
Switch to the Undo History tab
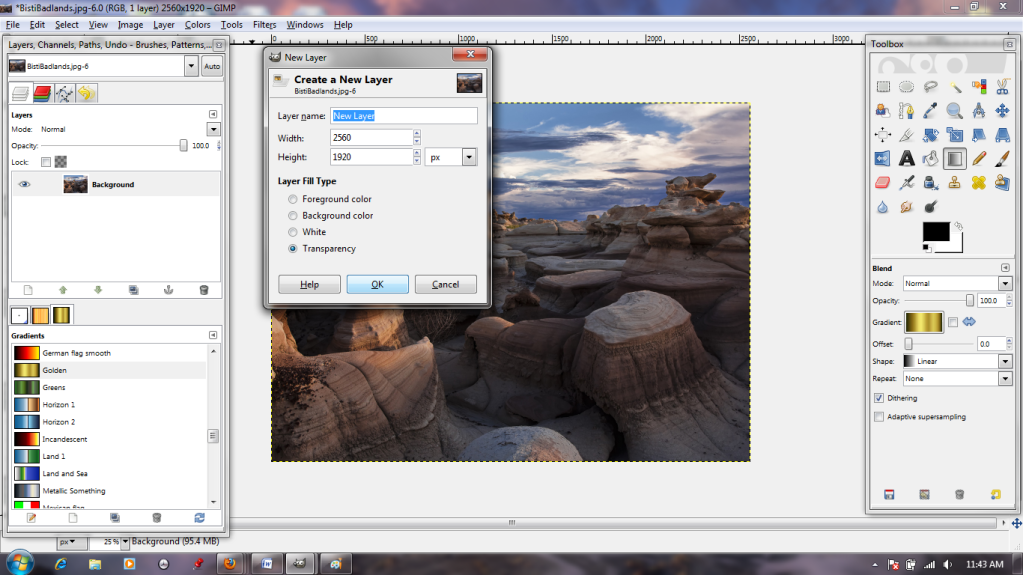86,93
